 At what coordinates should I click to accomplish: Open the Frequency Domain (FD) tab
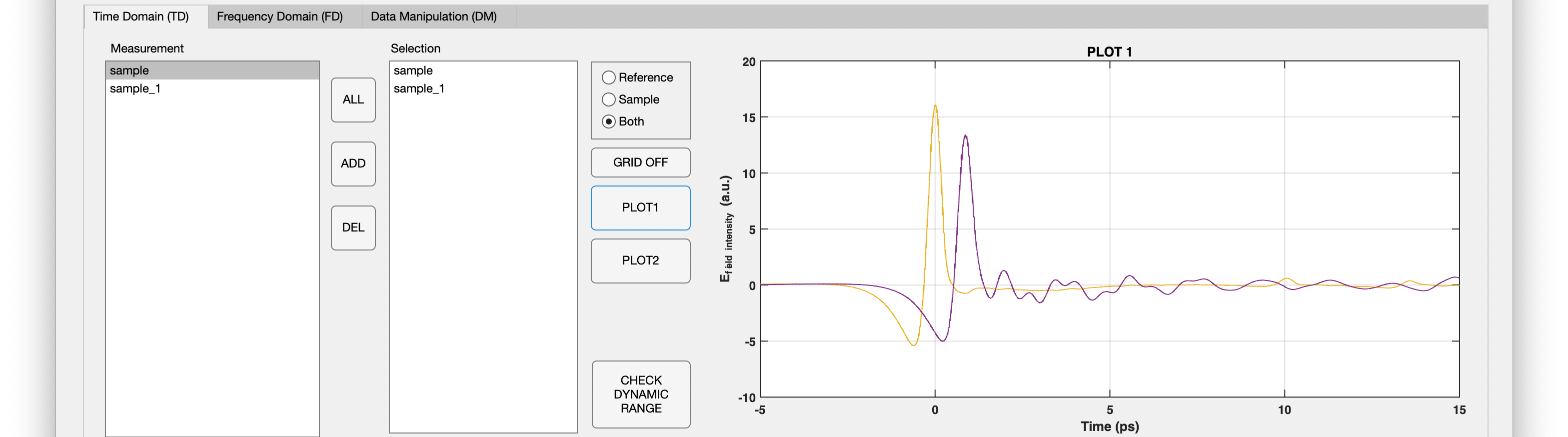point(279,16)
